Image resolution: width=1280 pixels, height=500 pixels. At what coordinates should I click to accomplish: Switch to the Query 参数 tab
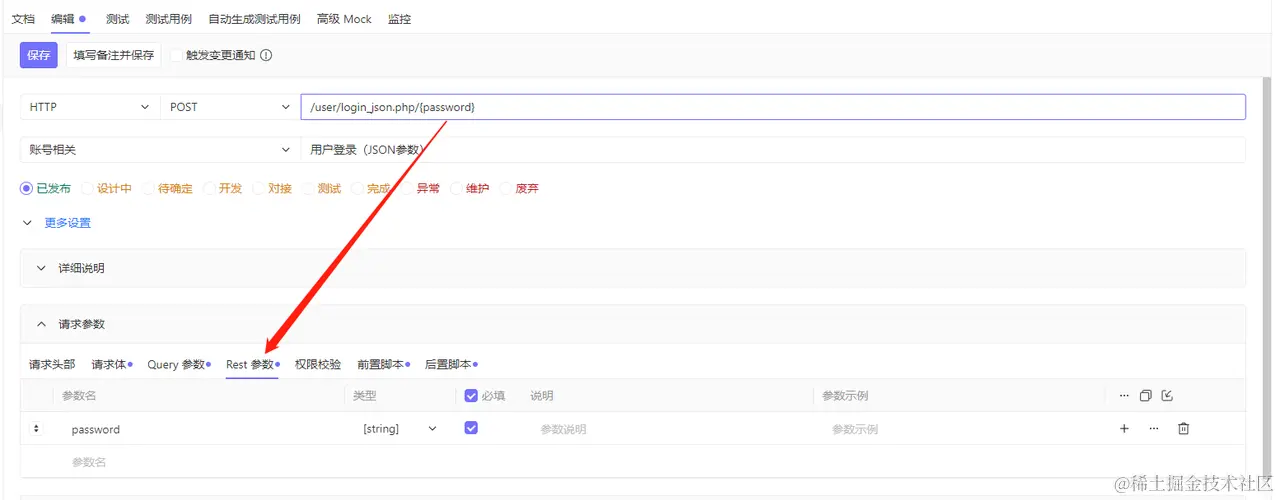(x=177, y=365)
